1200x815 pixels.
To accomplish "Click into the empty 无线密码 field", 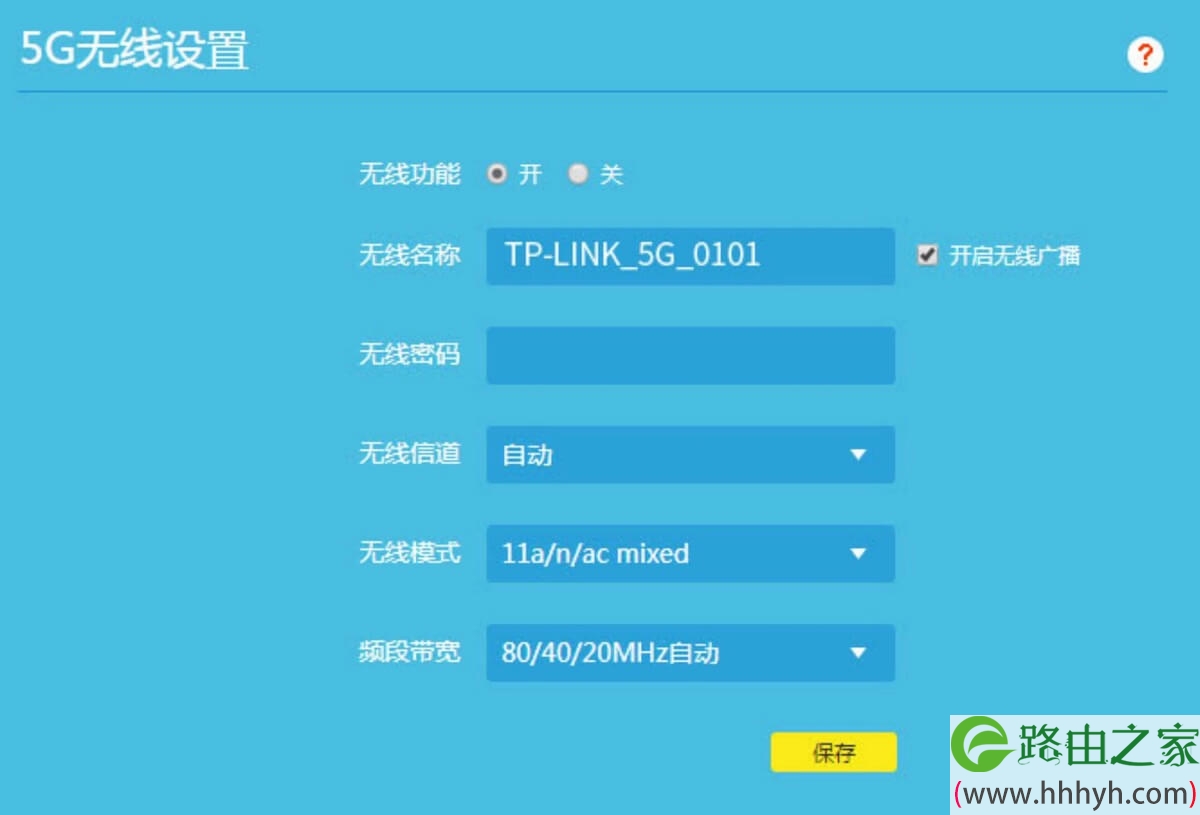I will [x=690, y=355].
